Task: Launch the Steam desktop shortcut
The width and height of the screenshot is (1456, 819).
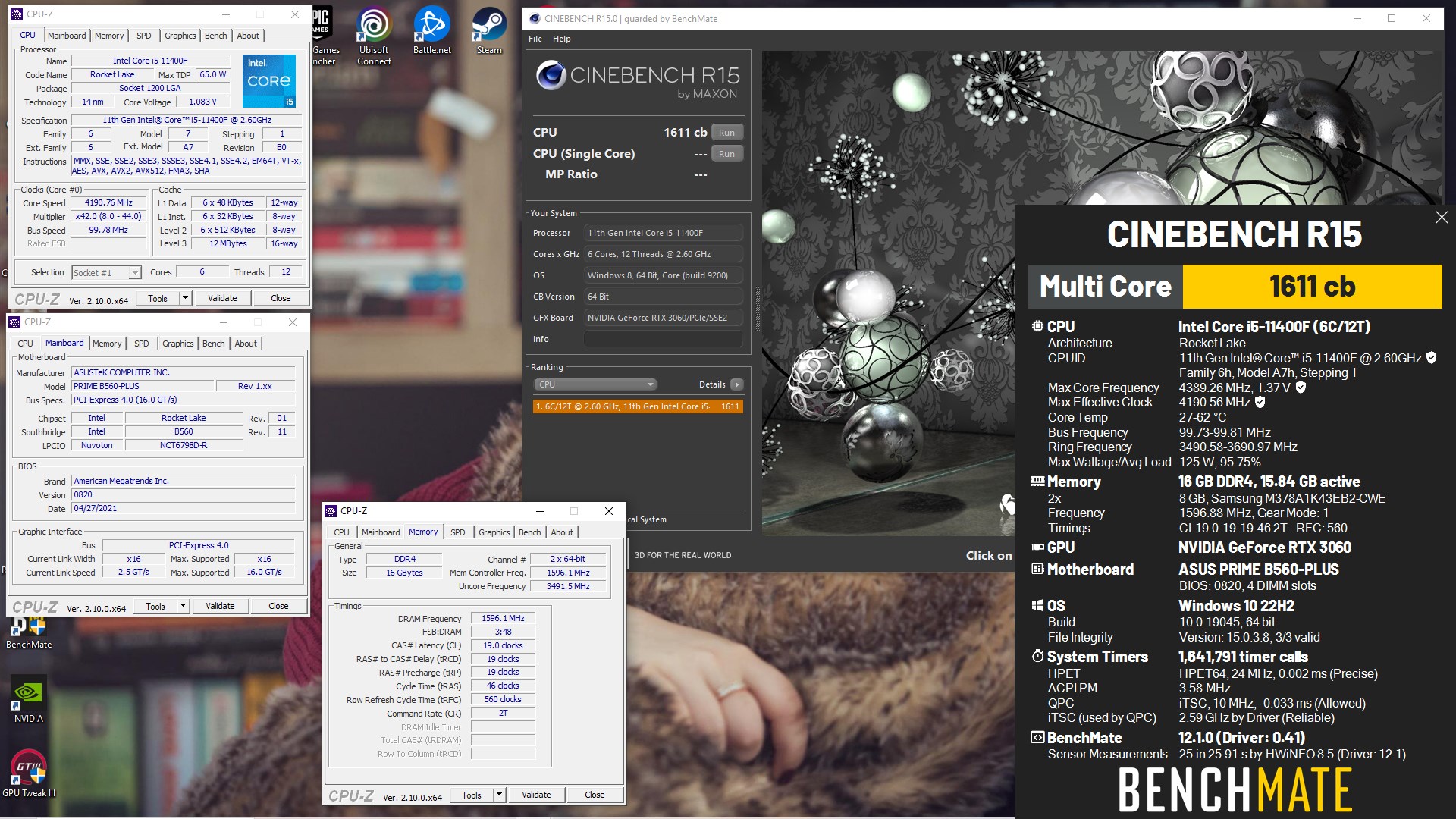Action: click(489, 30)
